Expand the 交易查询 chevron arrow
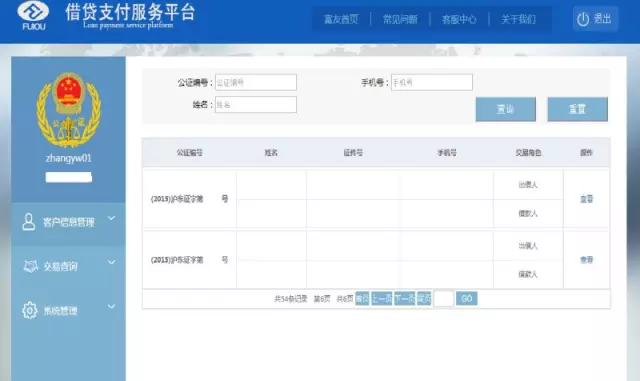The height and width of the screenshot is (381, 640). [111, 262]
